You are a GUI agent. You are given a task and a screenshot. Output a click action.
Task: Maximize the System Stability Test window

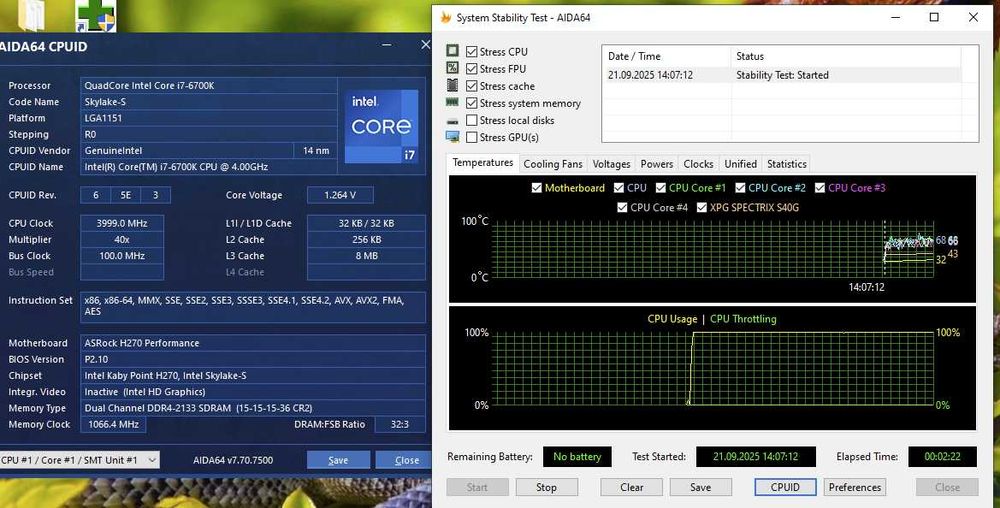click(934, 17)
